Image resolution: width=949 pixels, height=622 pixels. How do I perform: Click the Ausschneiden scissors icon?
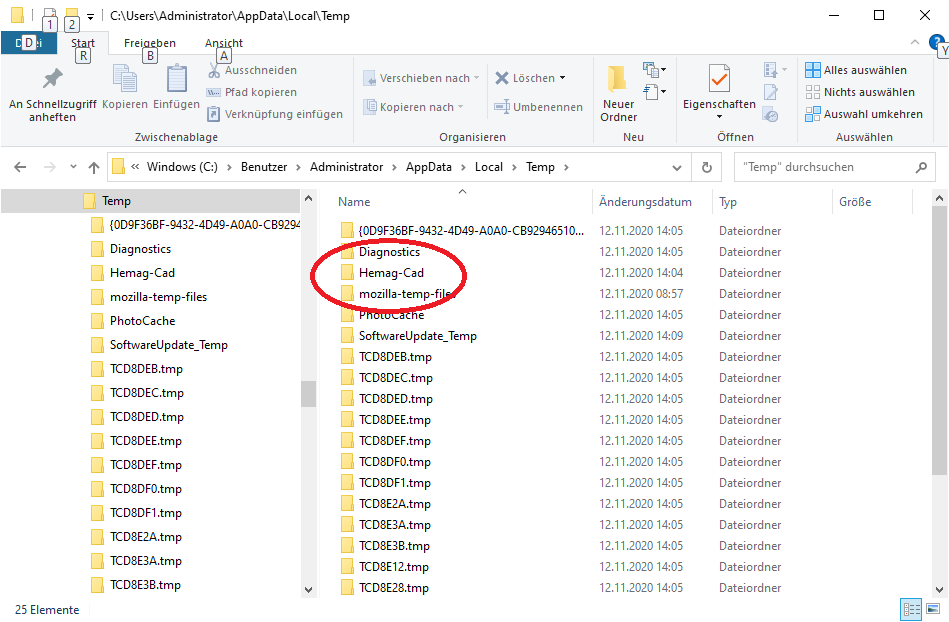(215, 70)
